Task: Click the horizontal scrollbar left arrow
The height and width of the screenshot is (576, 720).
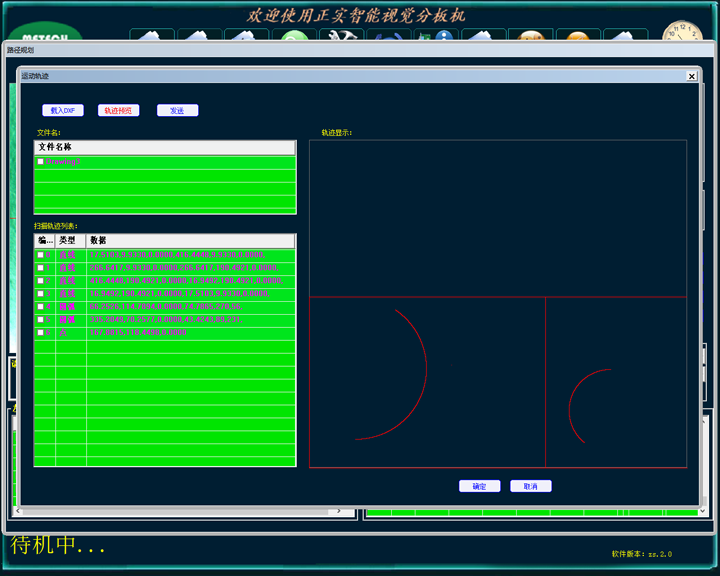Action: point(18,511)
